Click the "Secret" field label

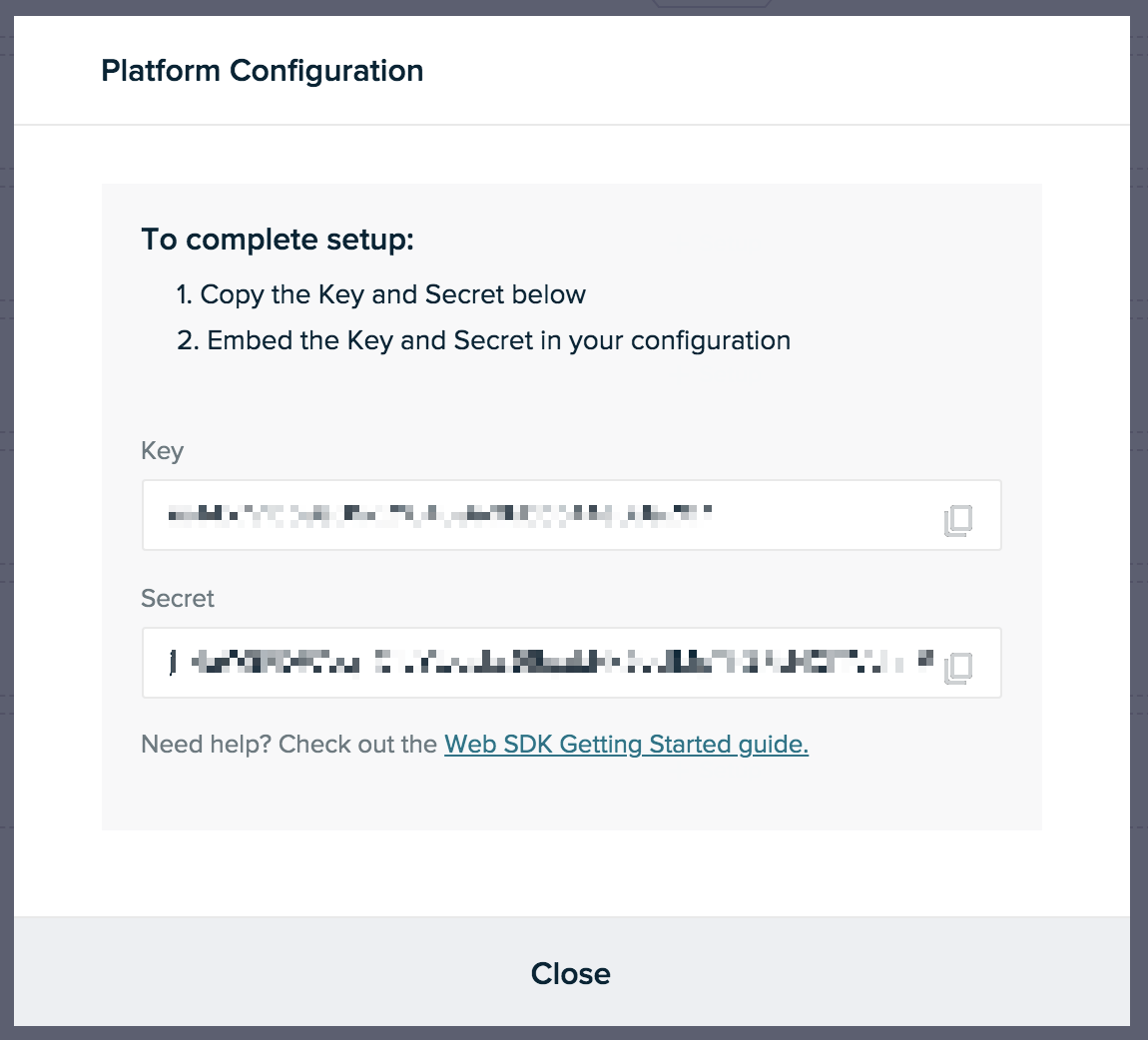pos(177,599)
